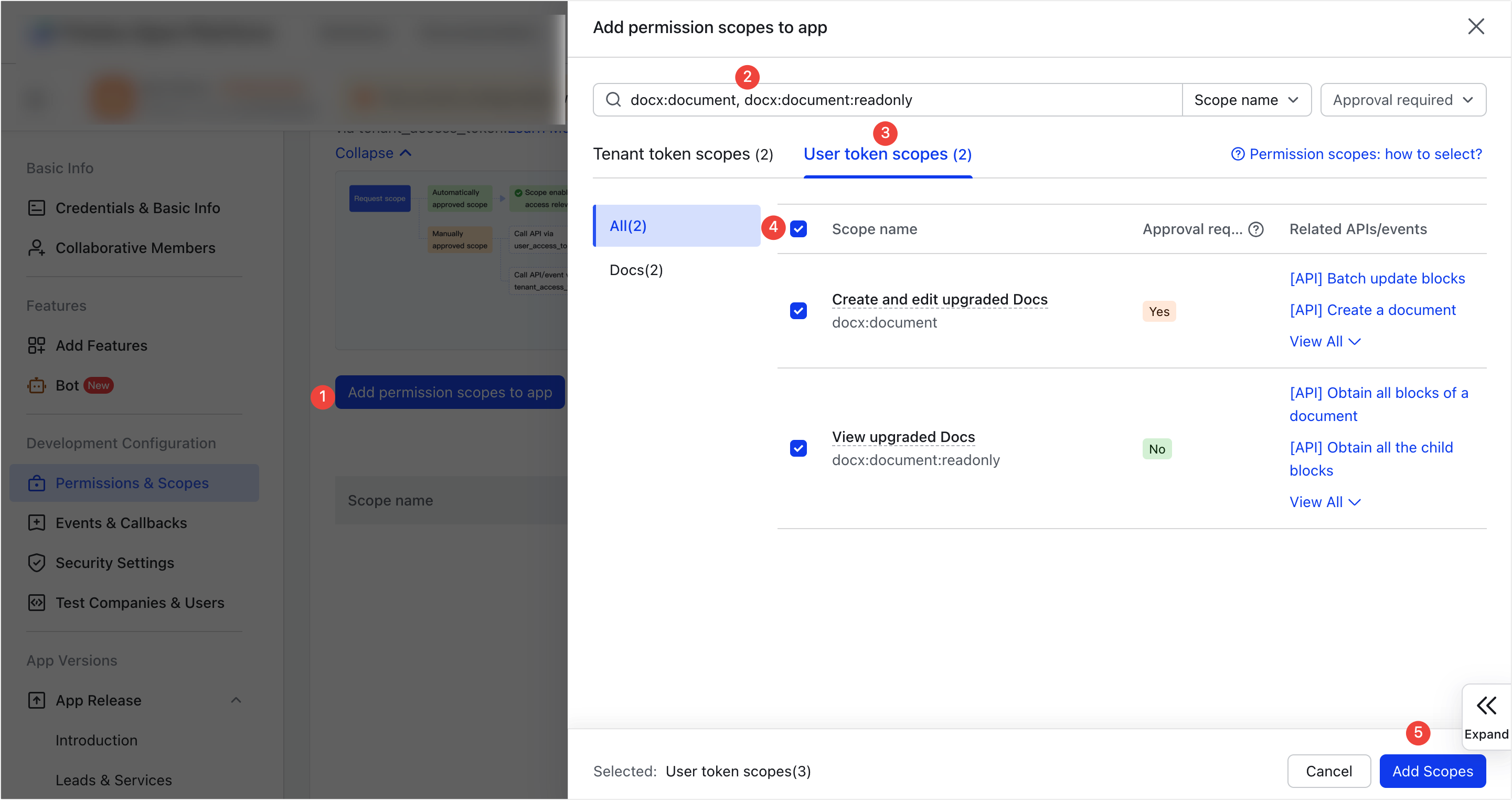Open the [API] Batch update blocks link

tap(1377, 279)
